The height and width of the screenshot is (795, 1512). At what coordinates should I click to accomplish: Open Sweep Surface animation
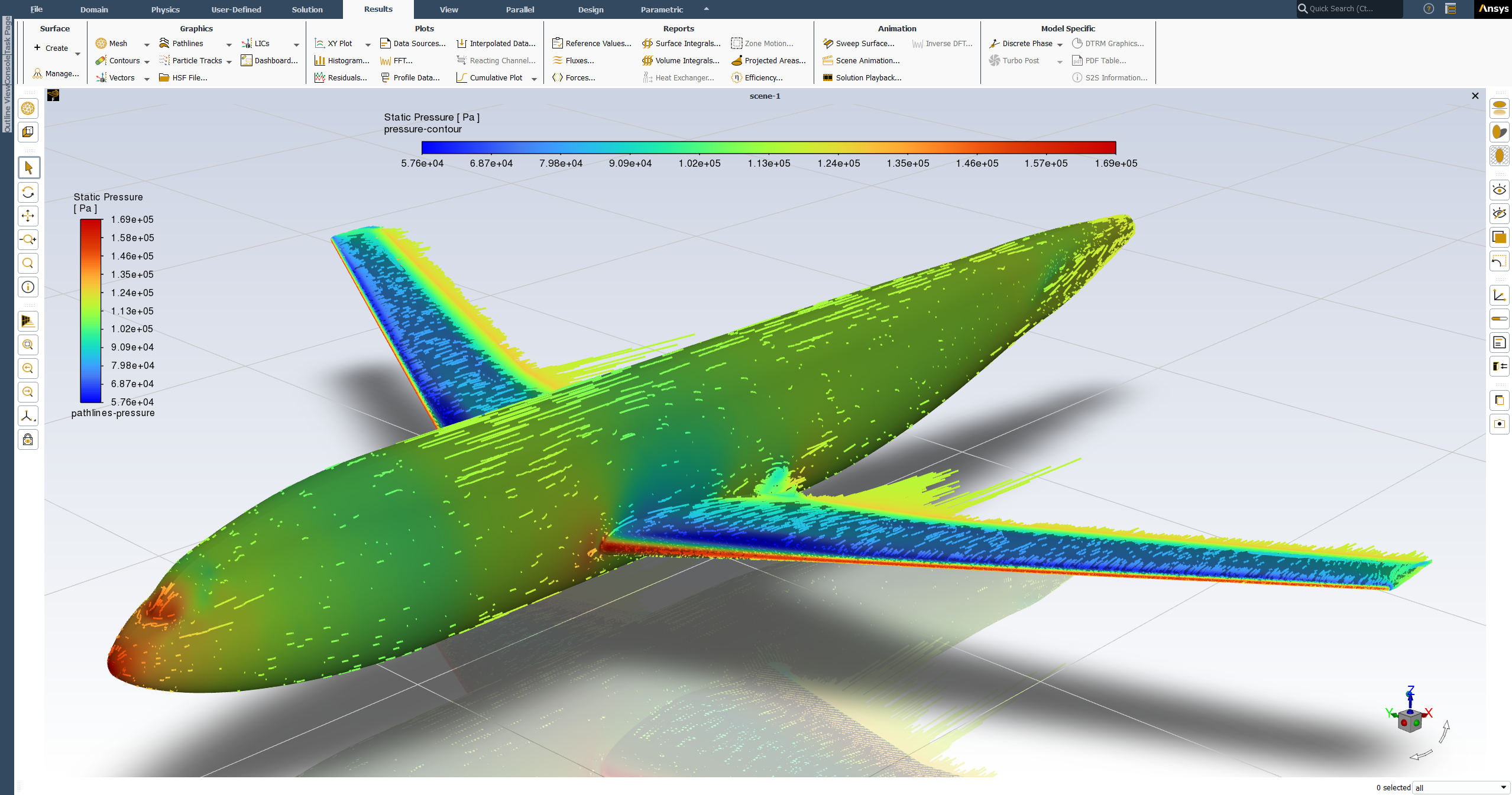858,44
